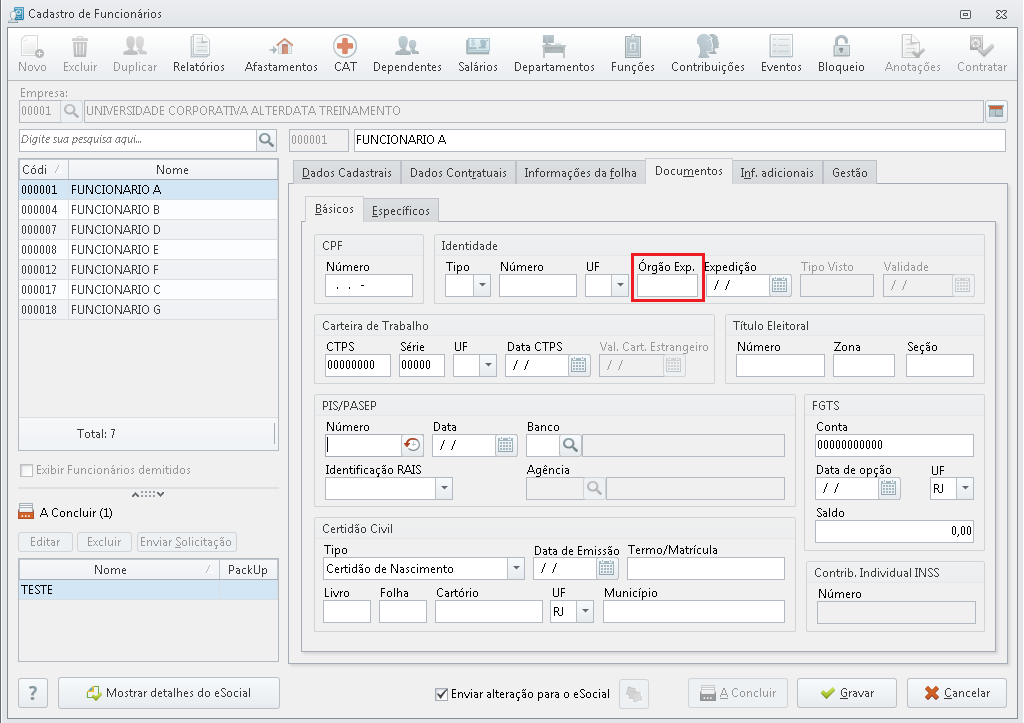Click the Contratar toolbar icon
The image size is (1024, 723).
click(982, 54)
